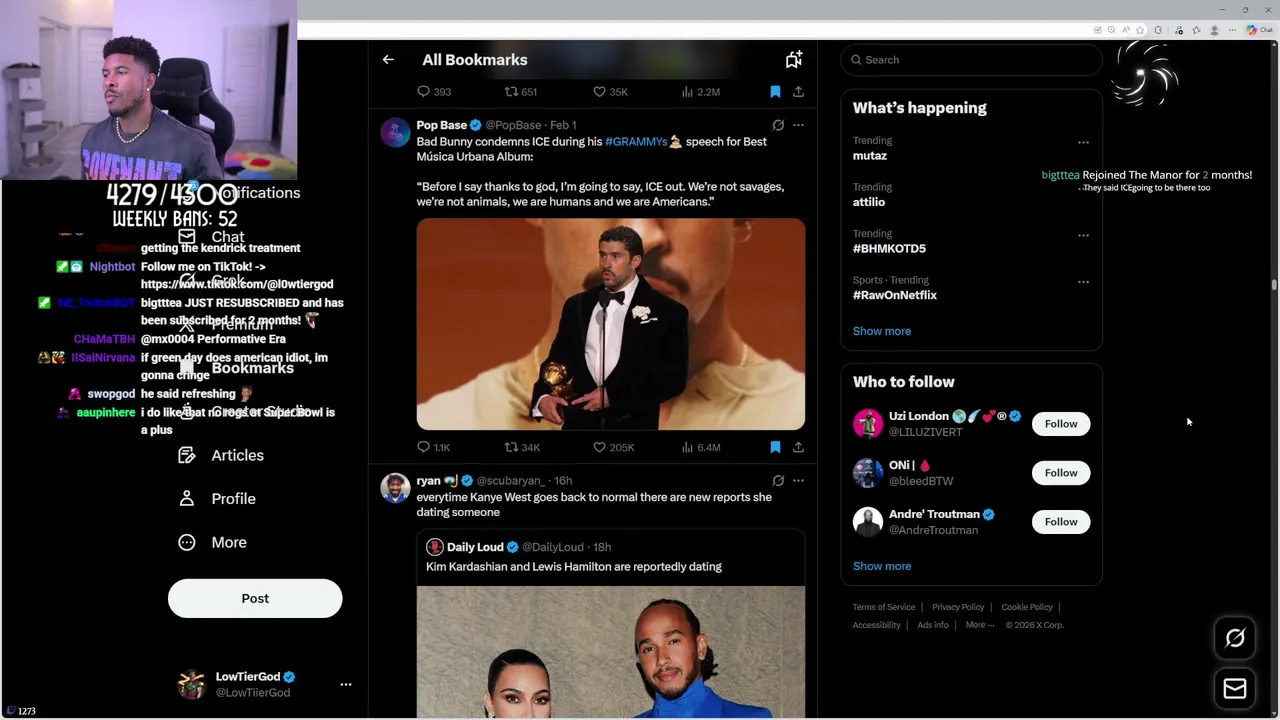This screenshot has height=720, width=1280.
Task: Open Privacy Policy link
Action: pos(958,607)
